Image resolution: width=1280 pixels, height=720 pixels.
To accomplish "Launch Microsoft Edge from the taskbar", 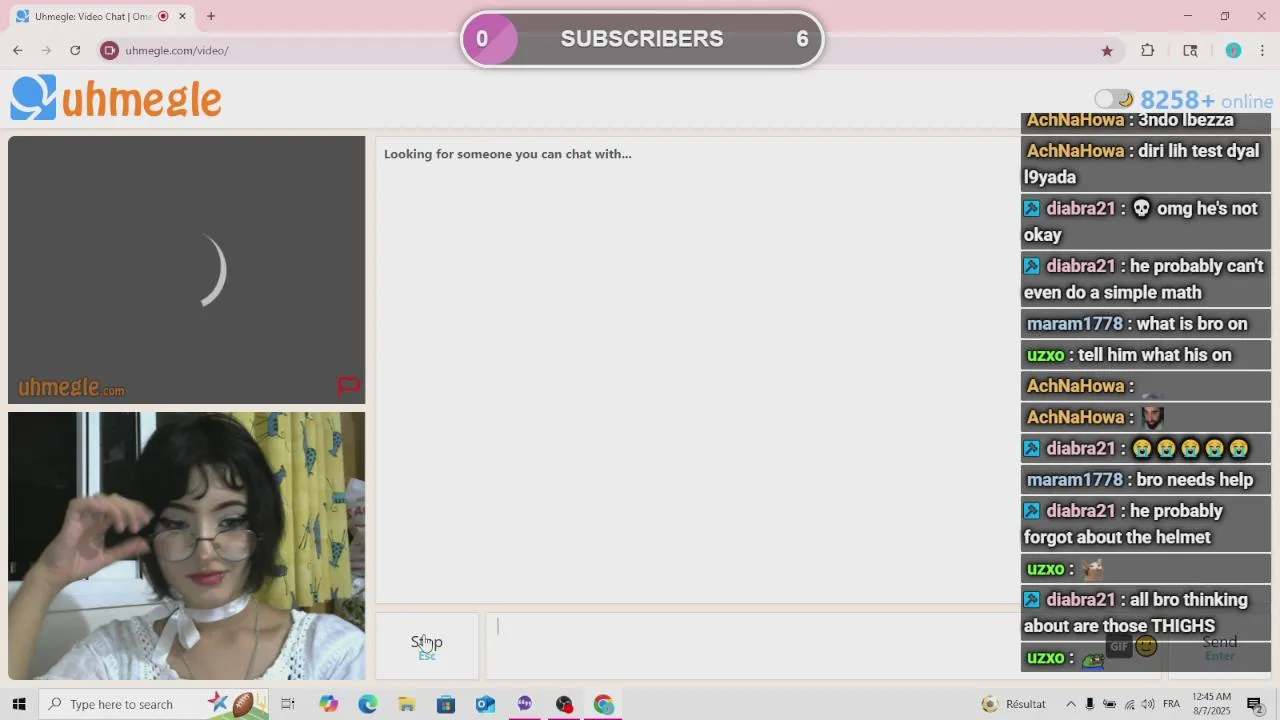I will pos(367,704).
